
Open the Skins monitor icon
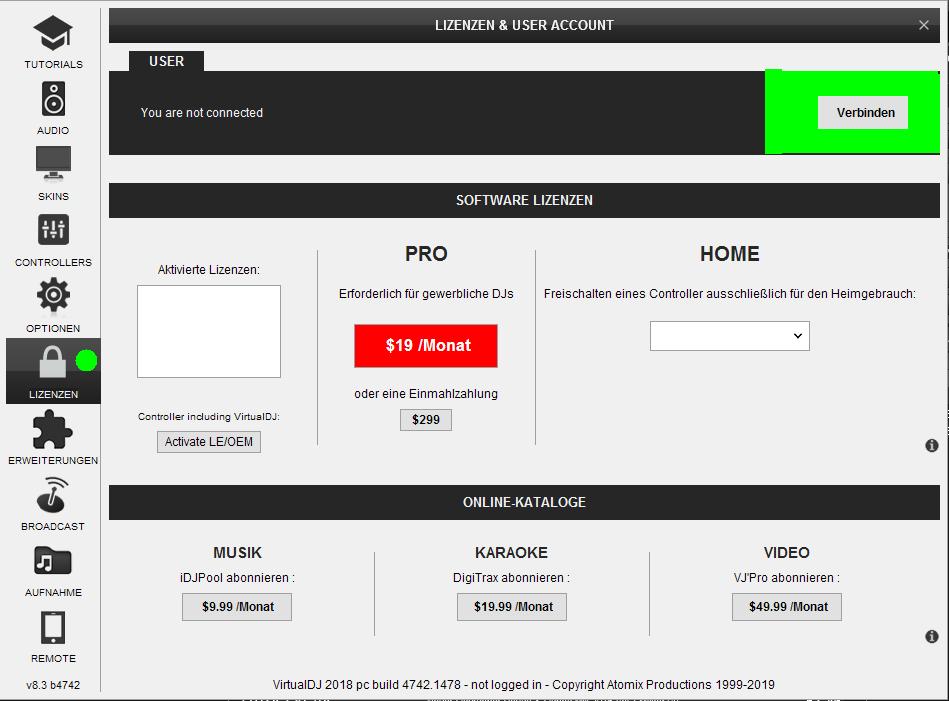(53, 163)
